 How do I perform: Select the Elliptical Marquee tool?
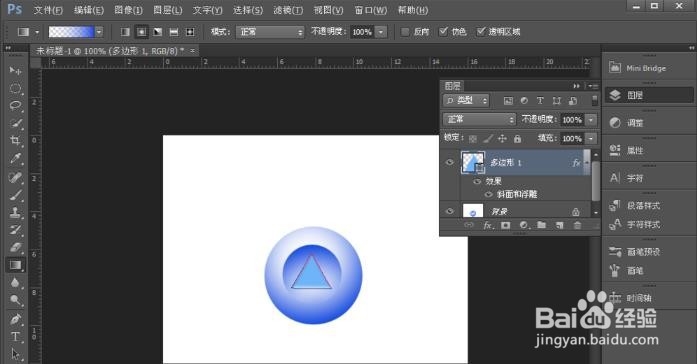pos(15,88)
